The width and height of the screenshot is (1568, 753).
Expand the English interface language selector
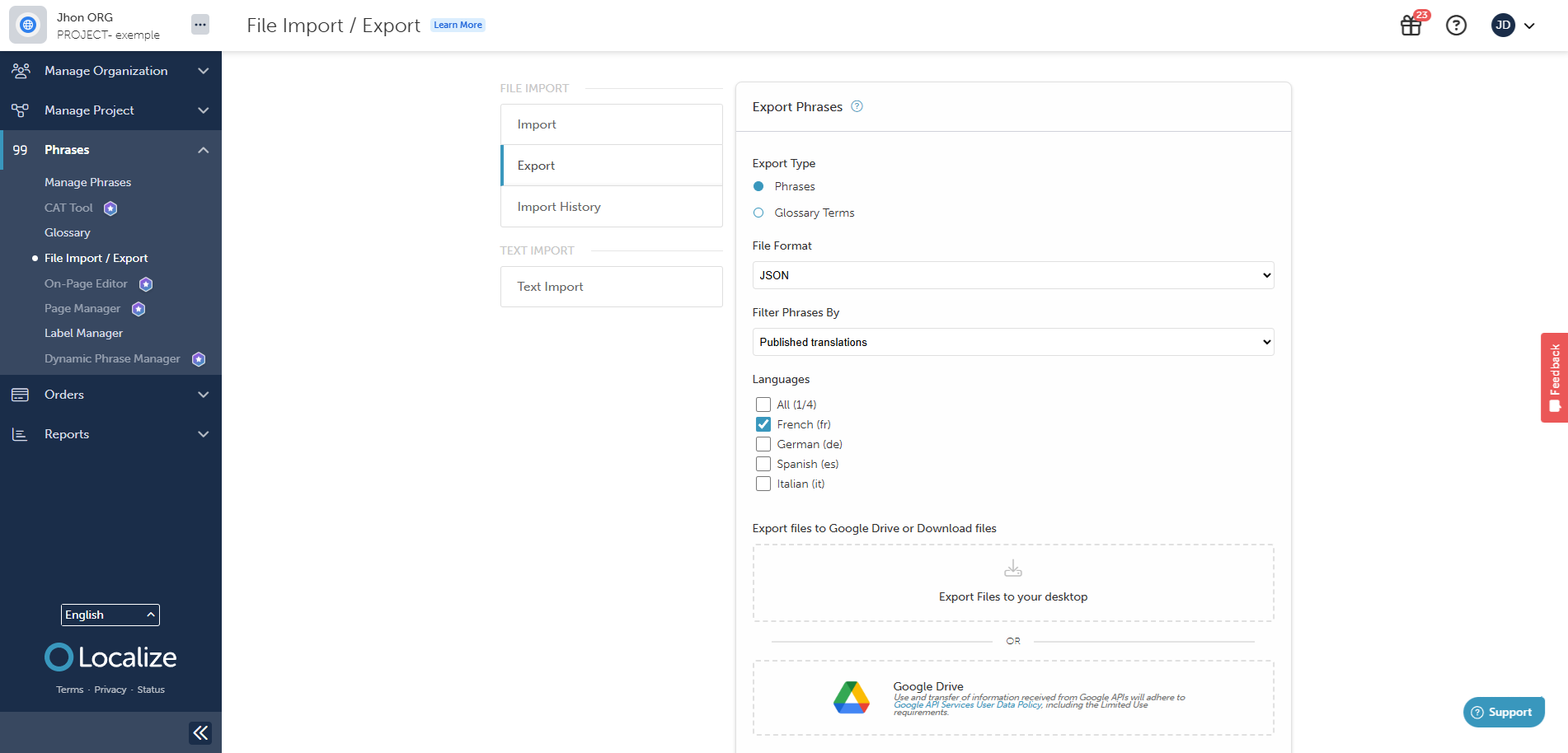[x=110, y=615]
